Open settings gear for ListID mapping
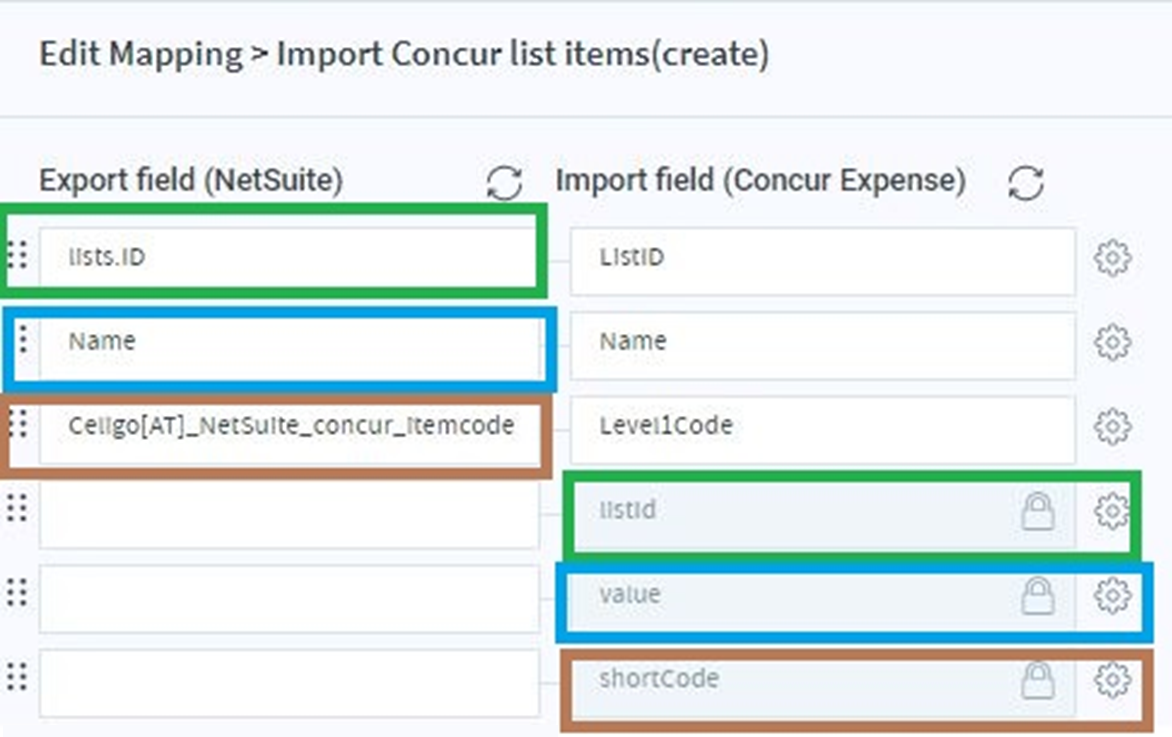The height and width of the screenshot is (737, 1172). 1112,258
